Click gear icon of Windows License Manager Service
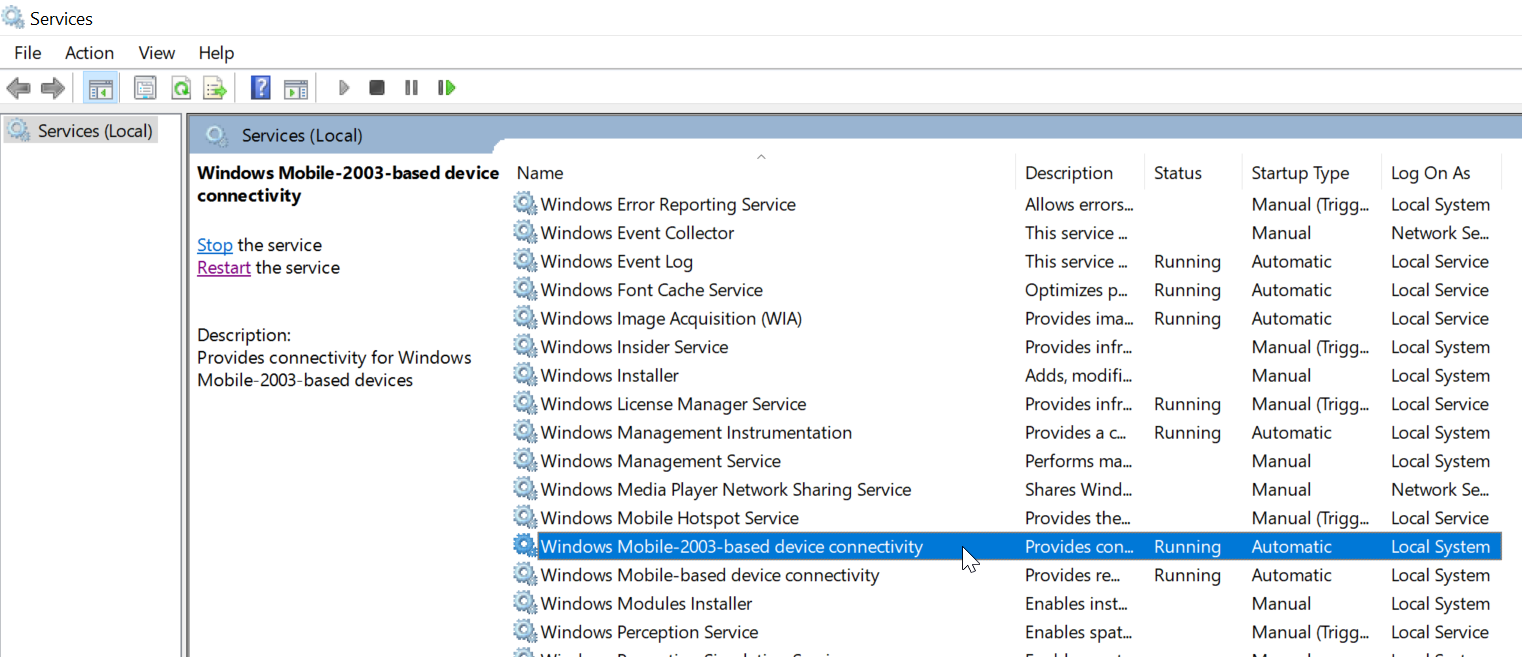Screen dimensions: 1522x657 [525, 403]
